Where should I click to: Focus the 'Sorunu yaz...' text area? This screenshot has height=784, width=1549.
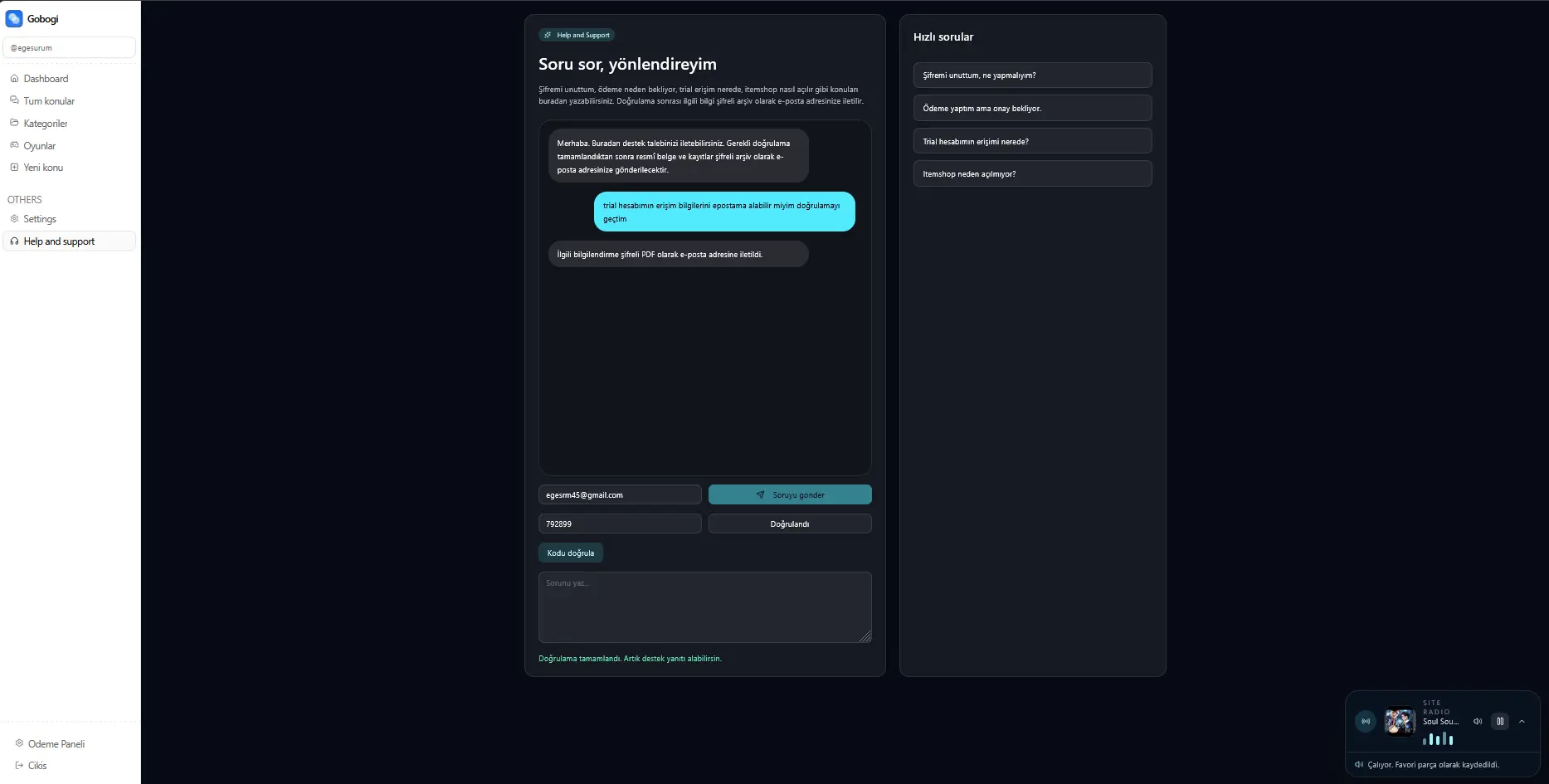coord(704,607)
